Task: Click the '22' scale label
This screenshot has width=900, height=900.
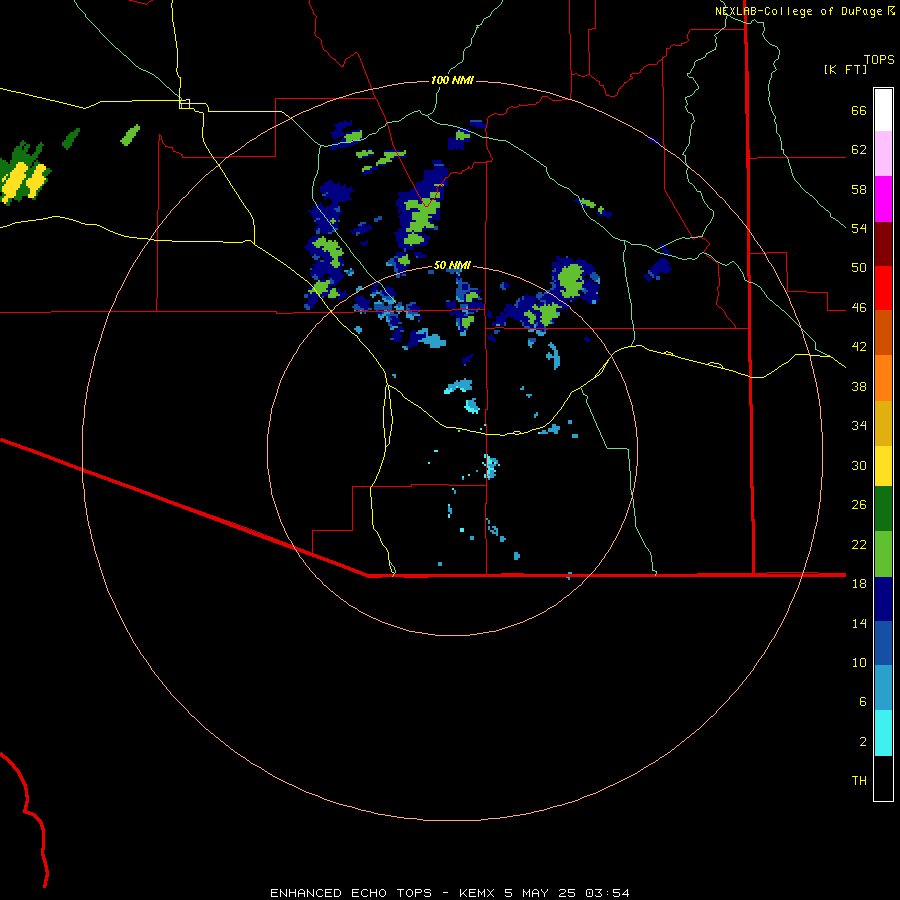Action: (859, 544)
